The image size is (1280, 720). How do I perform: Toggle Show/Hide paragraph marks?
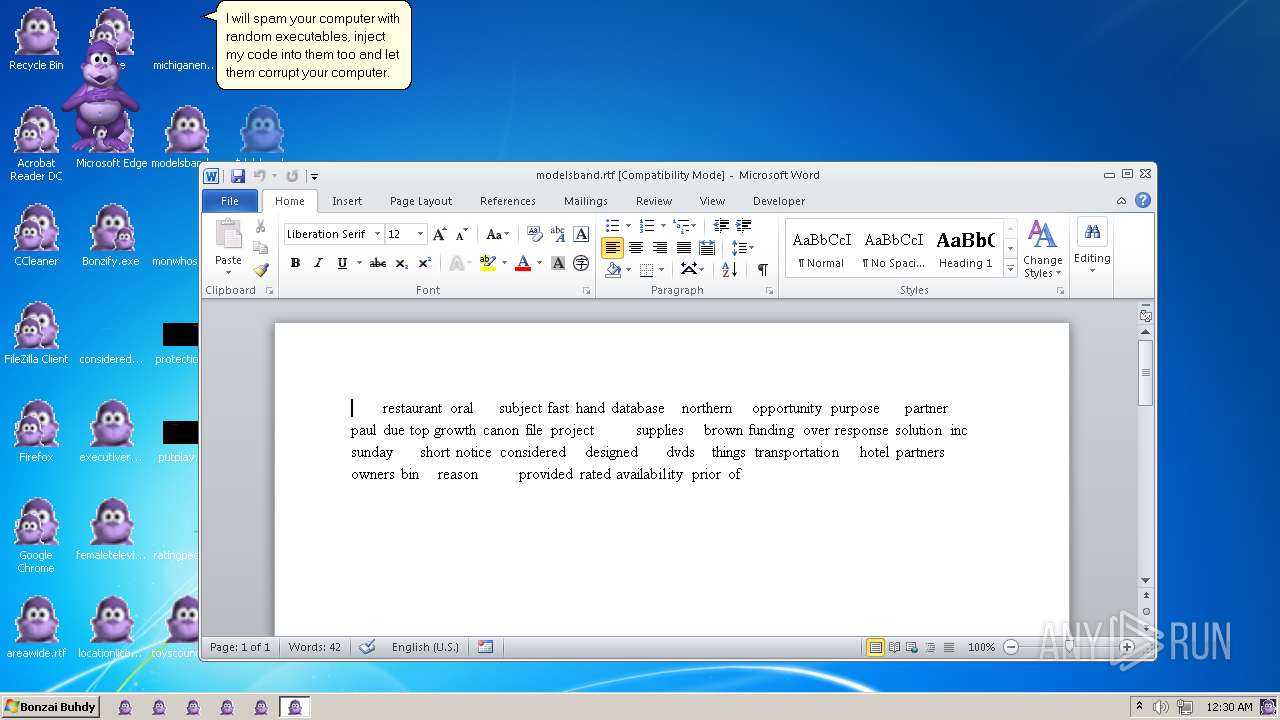763,269
